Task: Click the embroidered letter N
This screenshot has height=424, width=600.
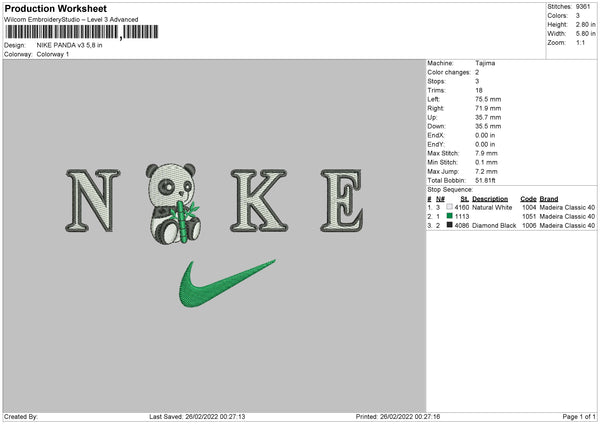Action: tap(93, 201)
